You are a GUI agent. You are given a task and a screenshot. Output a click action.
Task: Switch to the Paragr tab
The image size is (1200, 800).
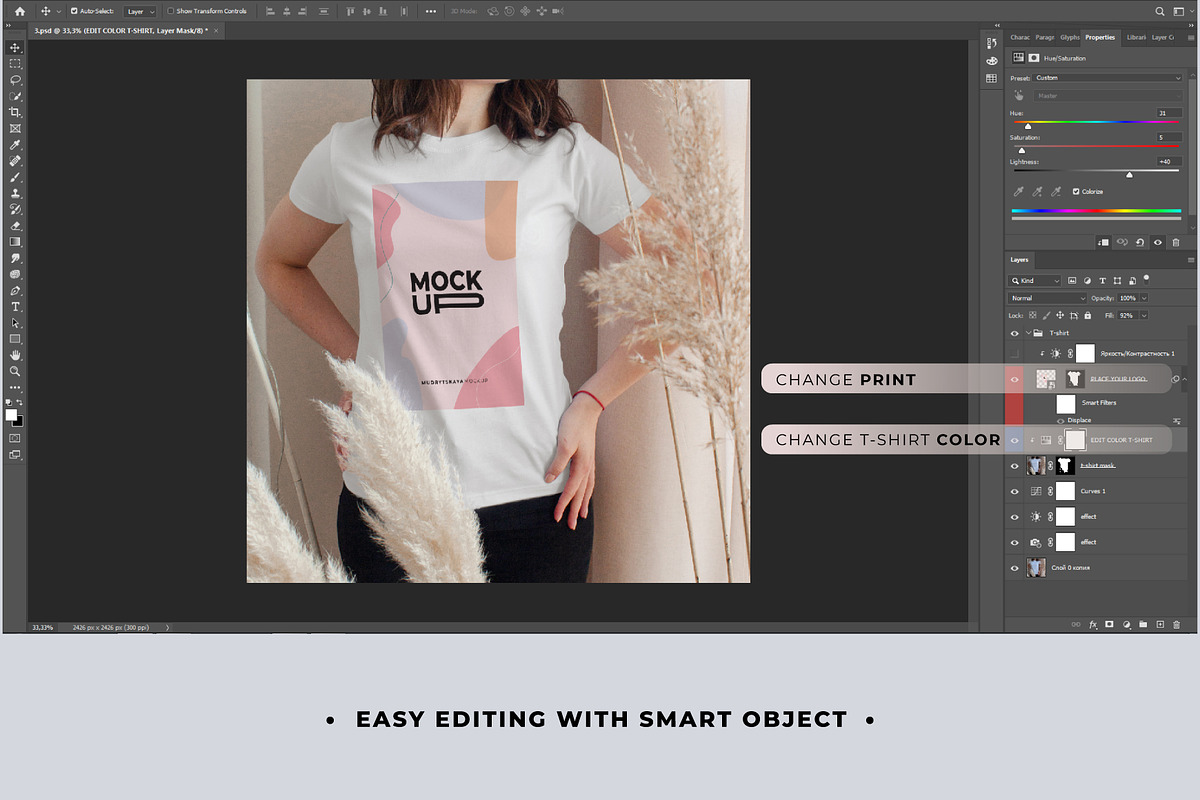click(1045, 37)
